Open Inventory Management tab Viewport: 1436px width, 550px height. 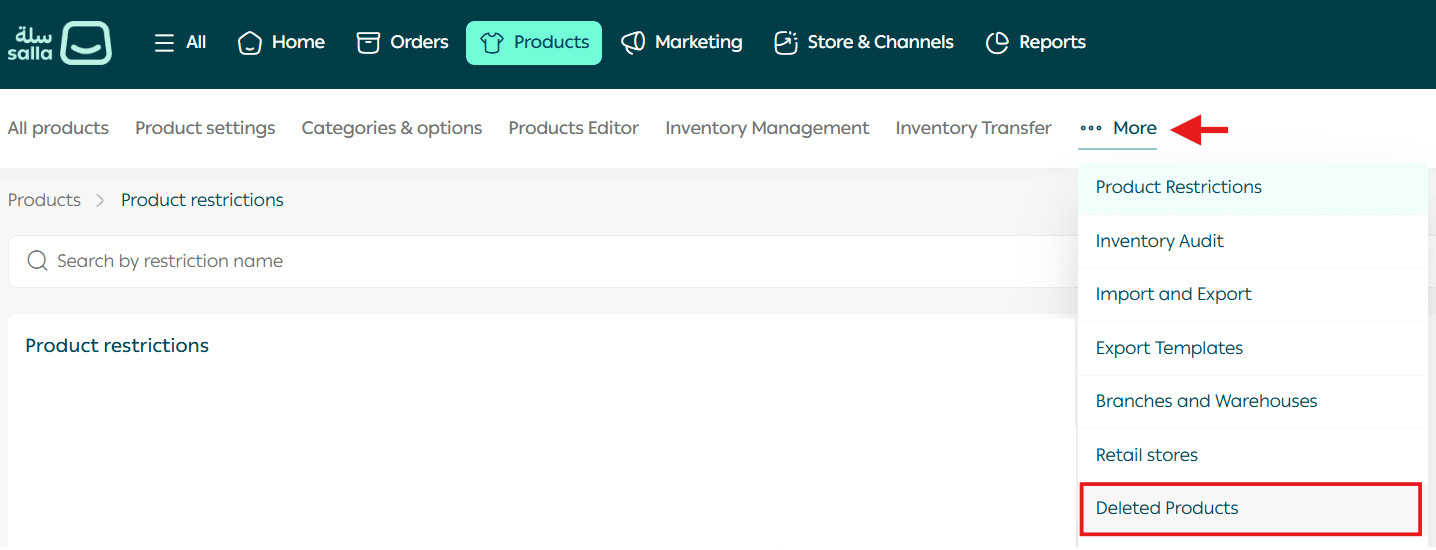tap(767, 128)
